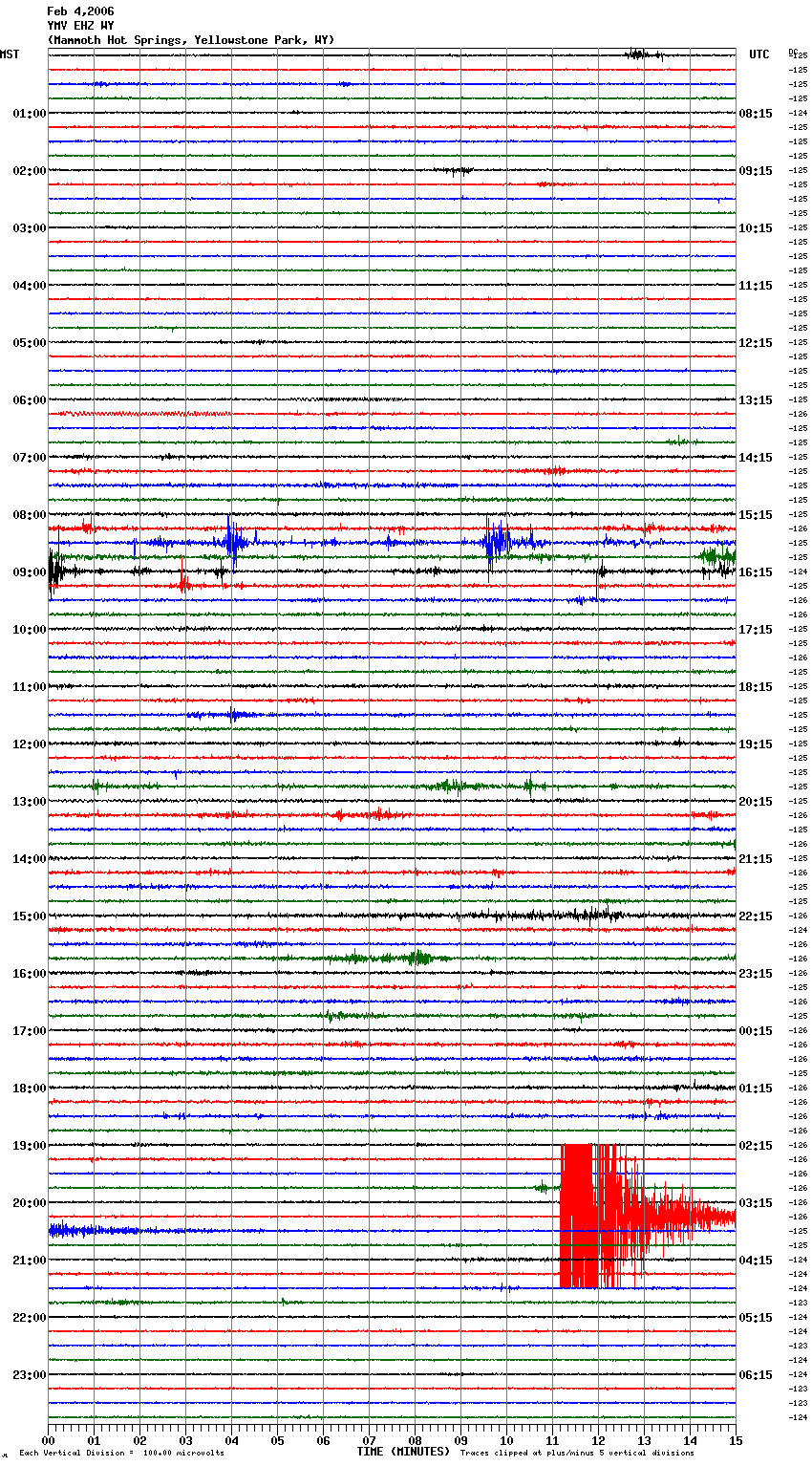Click the "16:15" UTC time label
The height and width of the screenshot is (1466, 812).
coord(756,572)
